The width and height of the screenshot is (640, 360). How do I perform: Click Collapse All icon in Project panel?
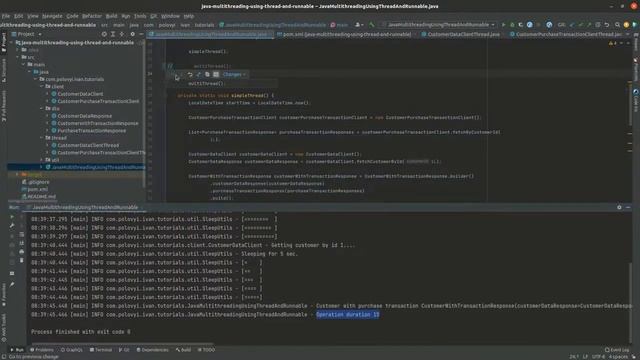coord(122,34)
